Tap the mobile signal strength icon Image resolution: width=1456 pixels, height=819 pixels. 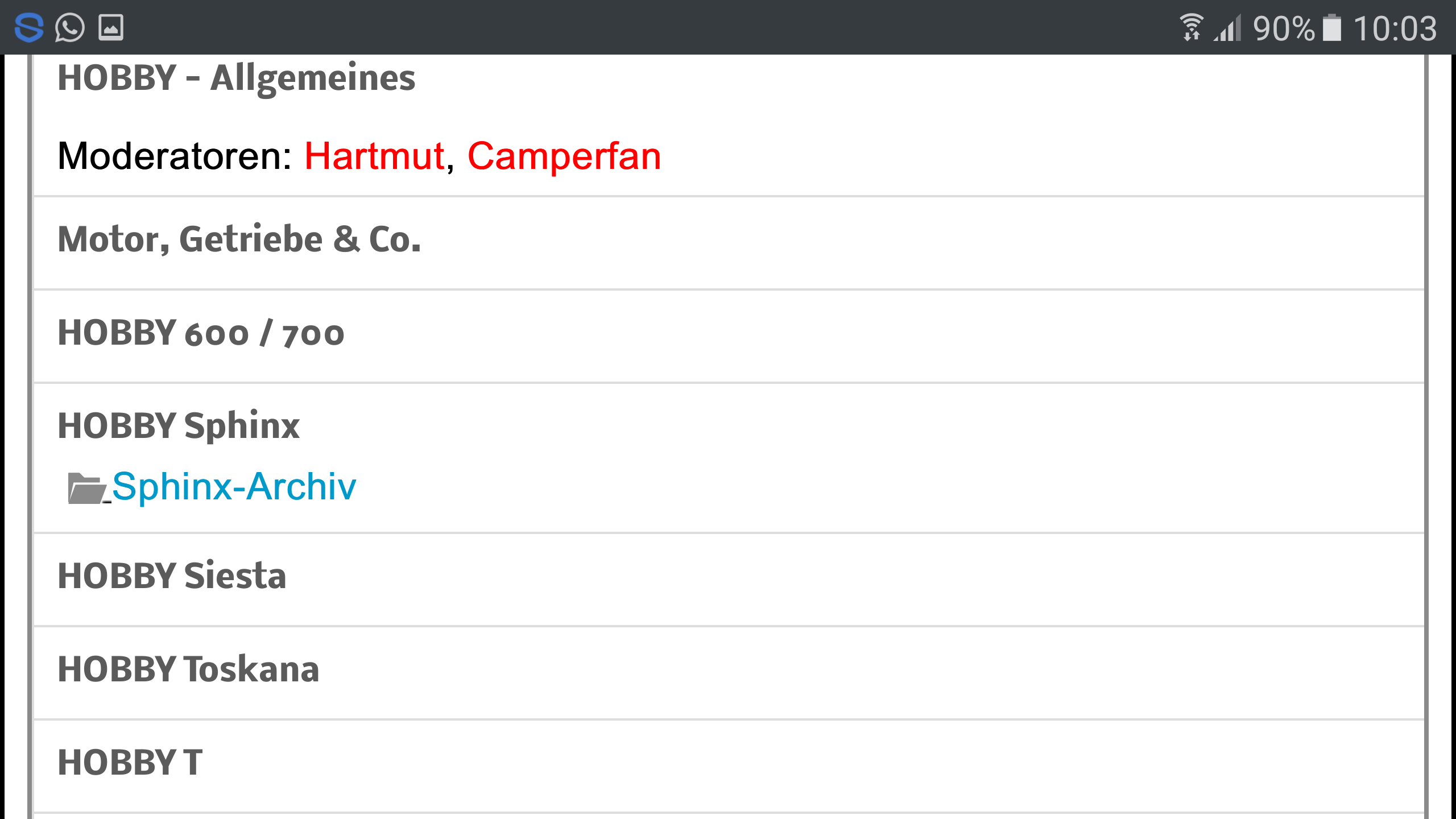coord(1228,28)
